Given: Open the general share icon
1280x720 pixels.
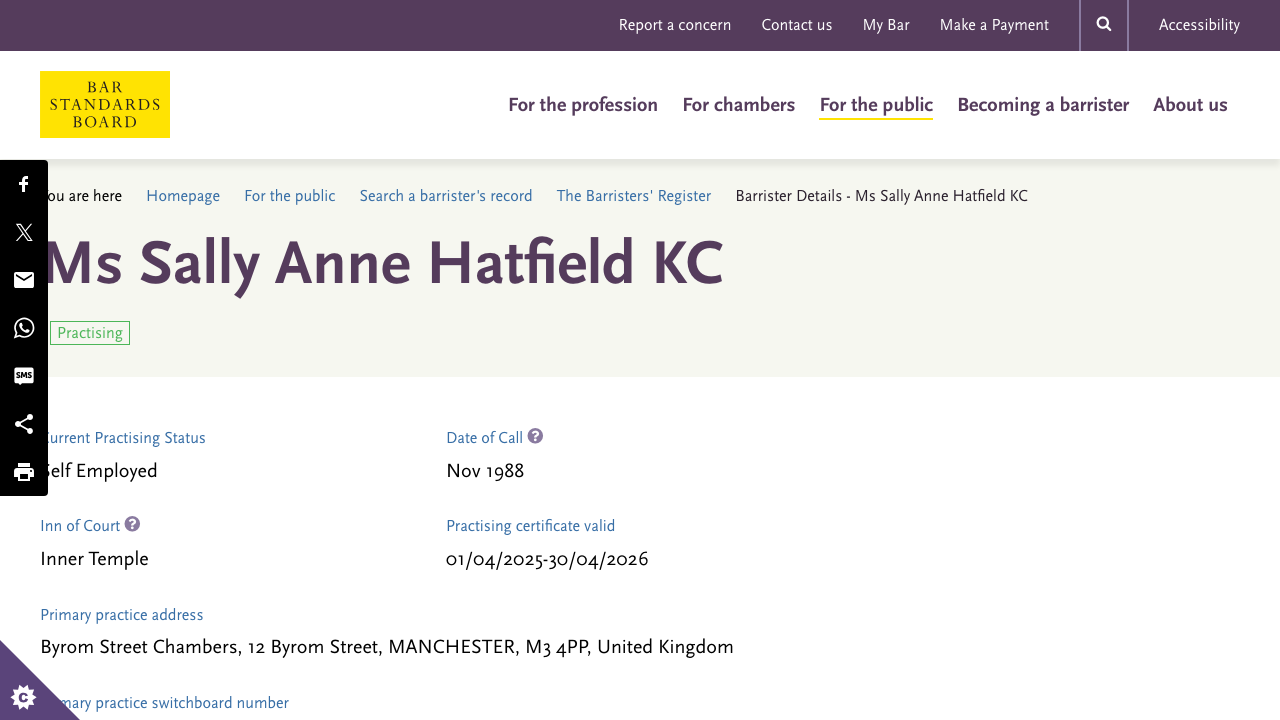Looking at the screenshot, I should point(24,424).
